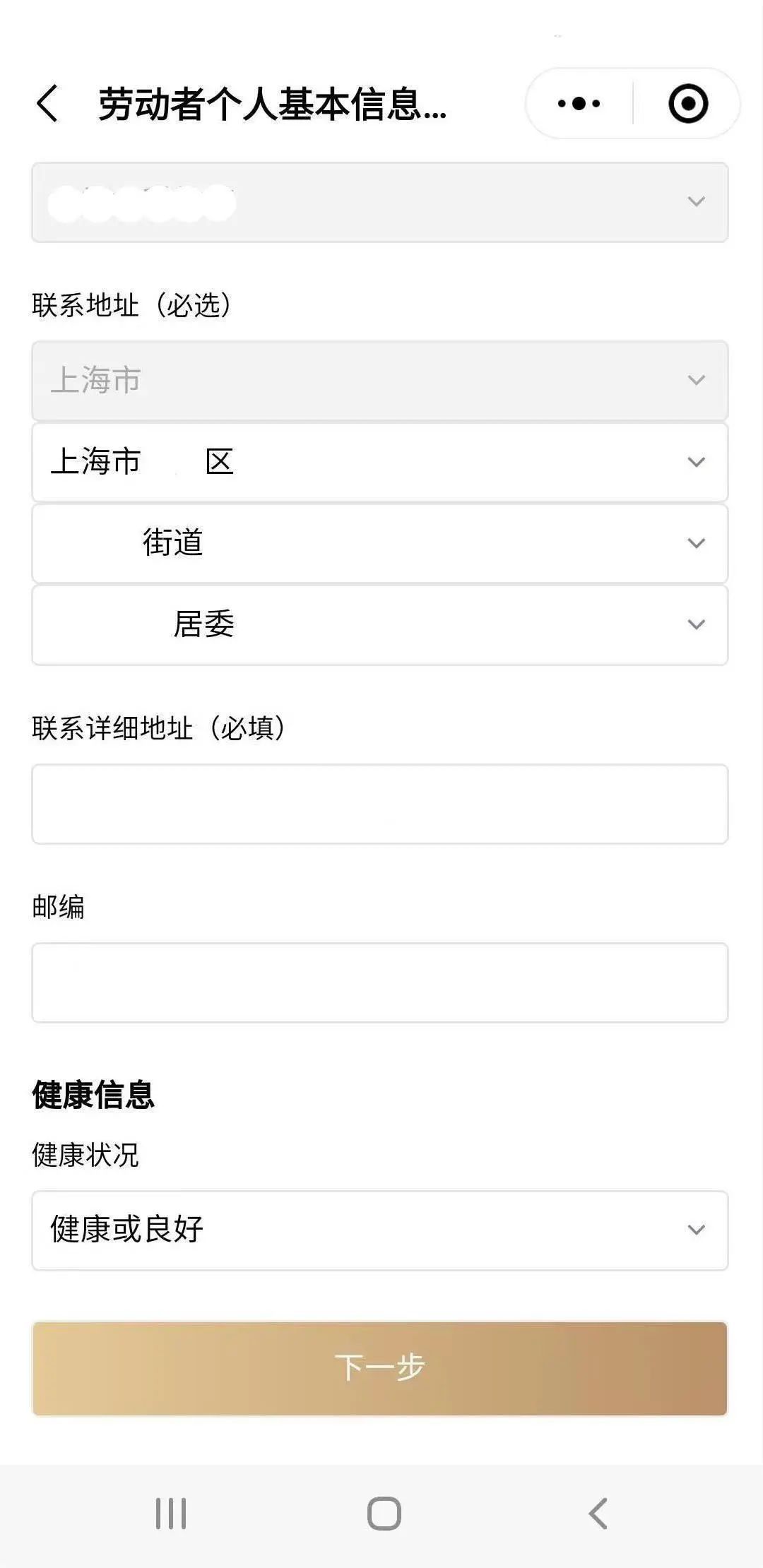Tap the page title 劳动者个人基本信息
The width and height of the screenshot is (763, 1568).
click(x=272, y=105)
